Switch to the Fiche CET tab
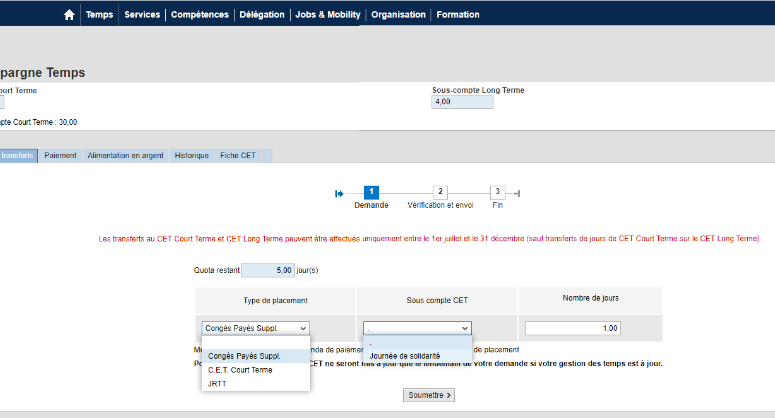This screenshot has width=775, height=418. pyautogui.click(x=238, y=156)
